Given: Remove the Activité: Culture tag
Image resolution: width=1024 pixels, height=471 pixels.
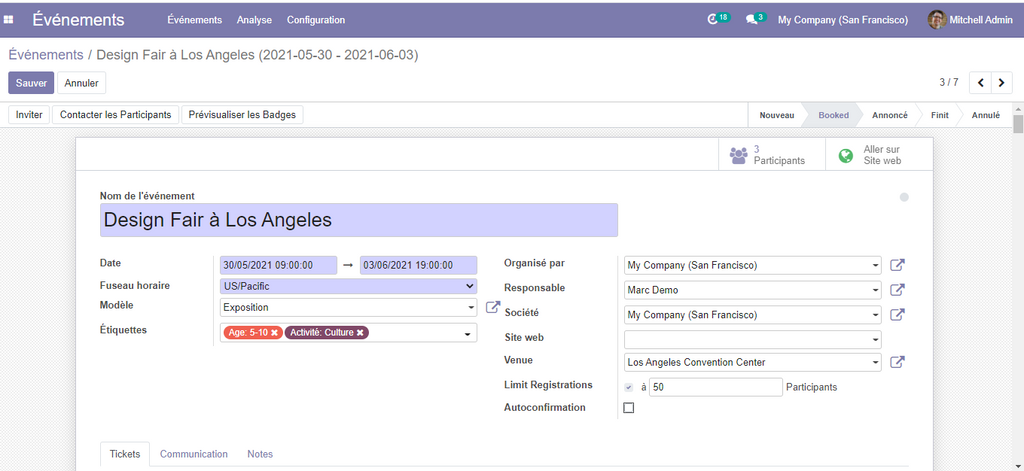Looking at the screenshot, I should [360, 333].
